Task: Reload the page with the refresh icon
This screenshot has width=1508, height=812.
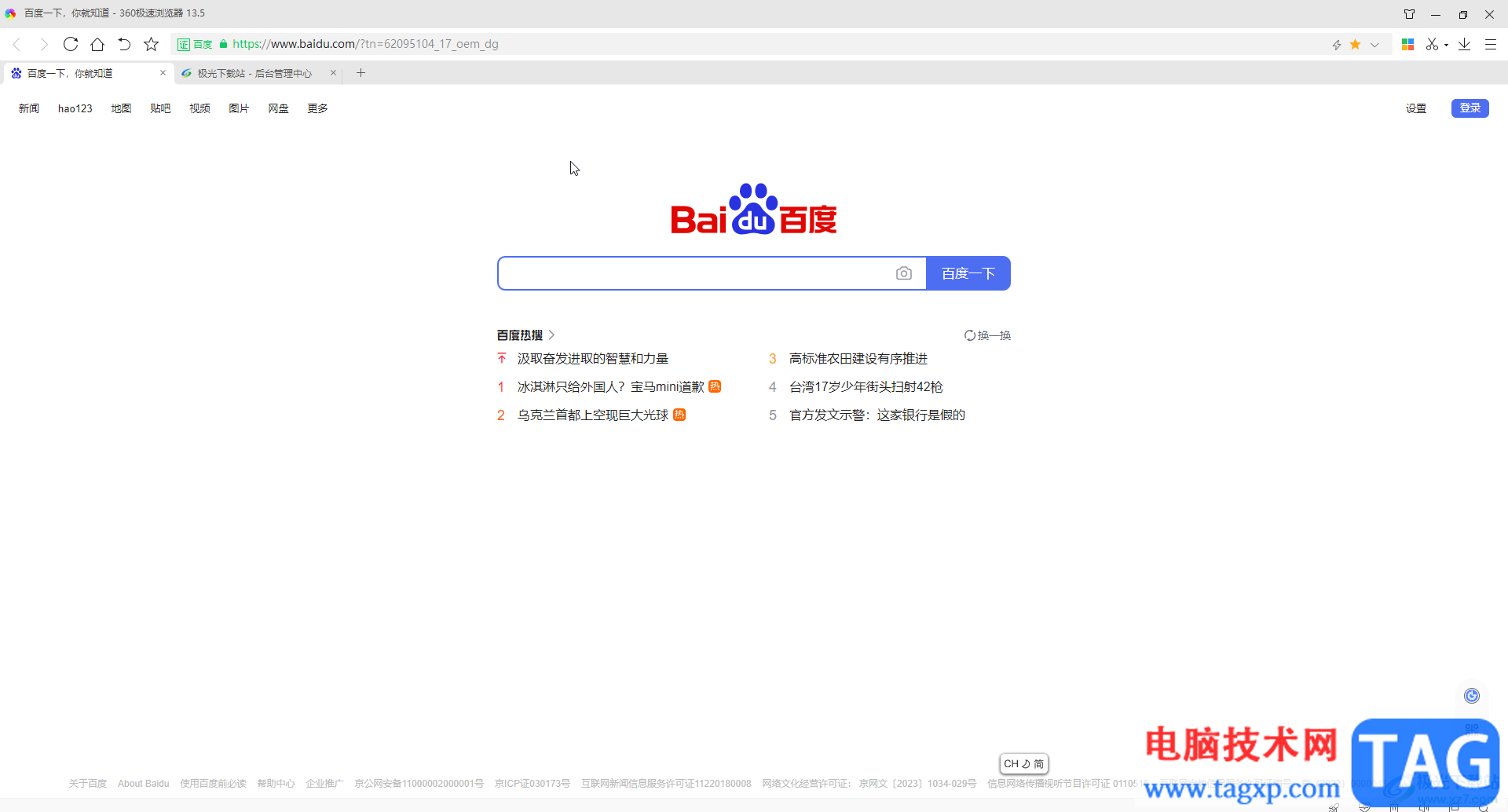Action: tap(71, 44)
